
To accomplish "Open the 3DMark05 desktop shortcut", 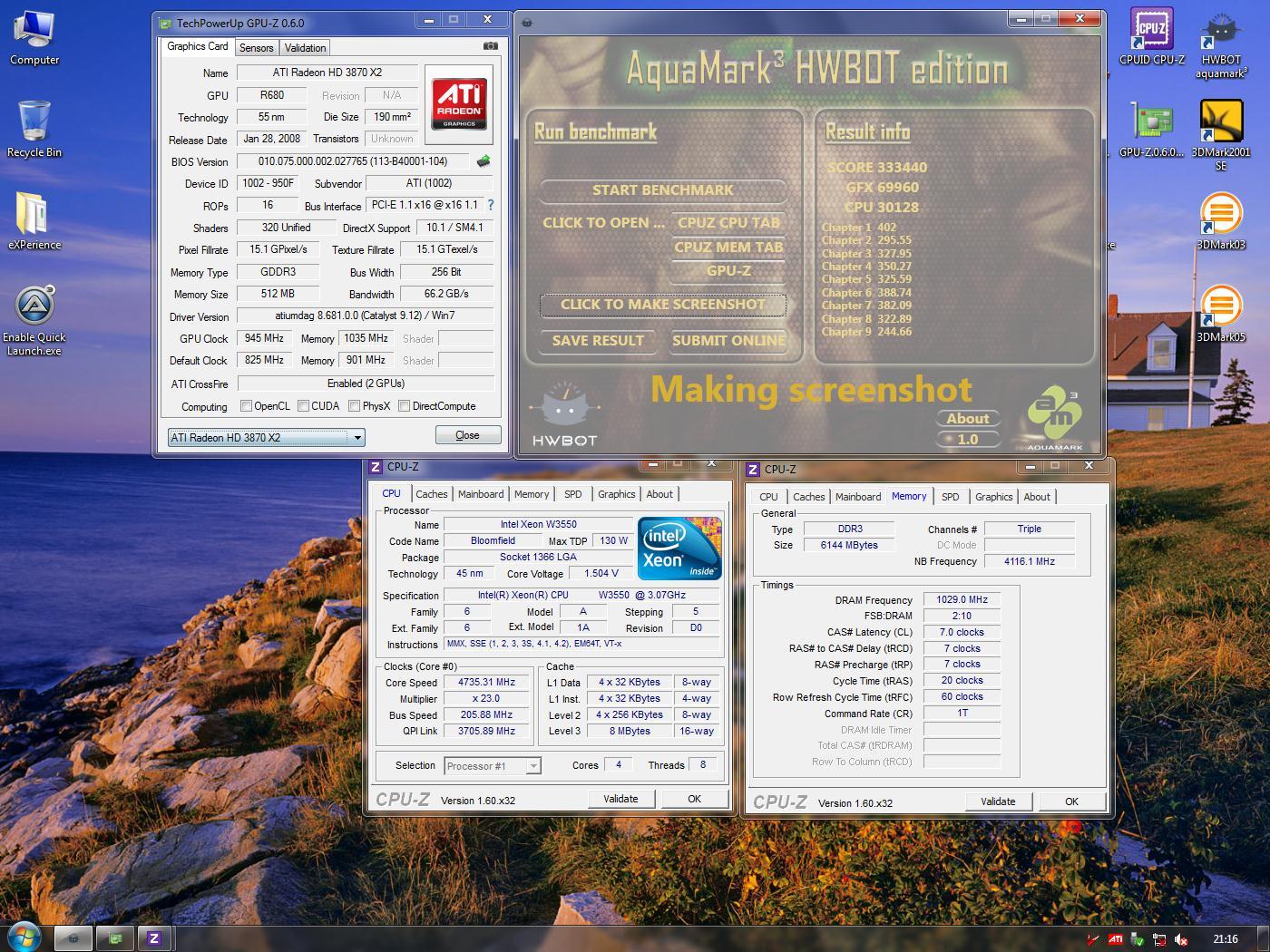I will [x=1220, y=314].
